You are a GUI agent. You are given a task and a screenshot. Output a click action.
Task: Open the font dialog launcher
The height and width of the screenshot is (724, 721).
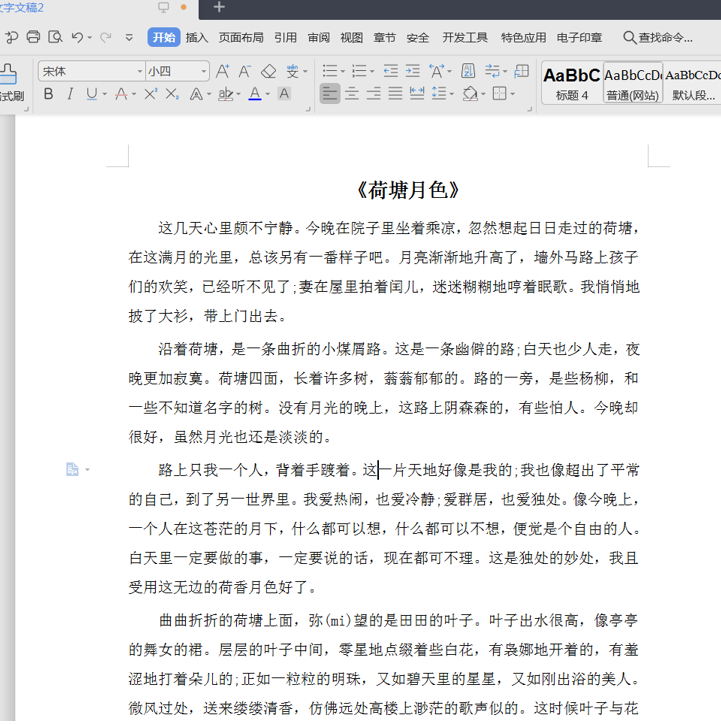point(308,109)
